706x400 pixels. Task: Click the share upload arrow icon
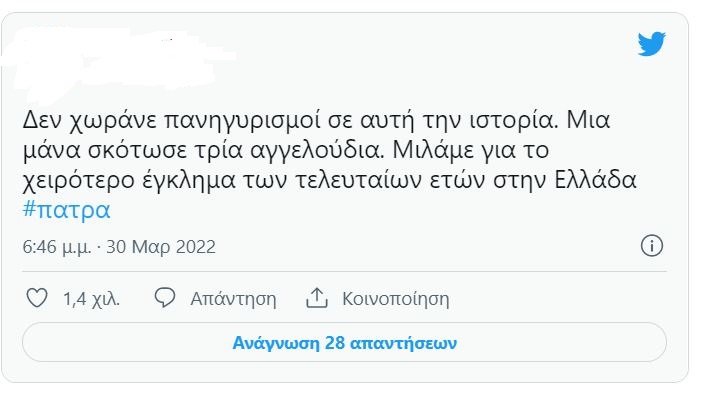(x=317, y=298)
